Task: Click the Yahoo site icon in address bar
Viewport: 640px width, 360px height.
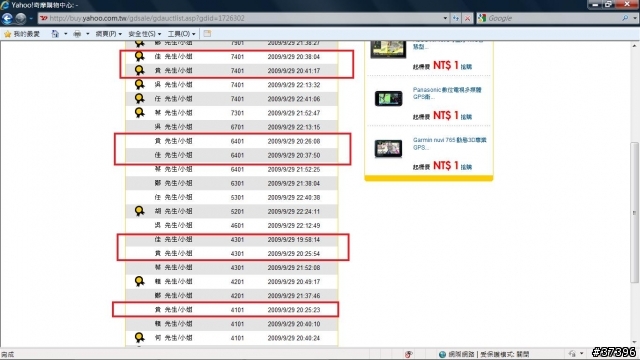Action: tap(43, 18)
